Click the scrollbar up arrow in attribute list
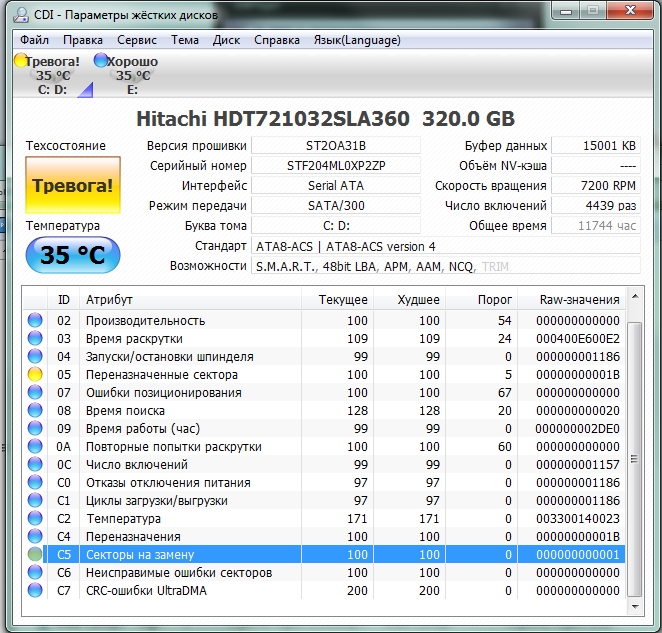 pyautogui.click(x=635, y=297)
